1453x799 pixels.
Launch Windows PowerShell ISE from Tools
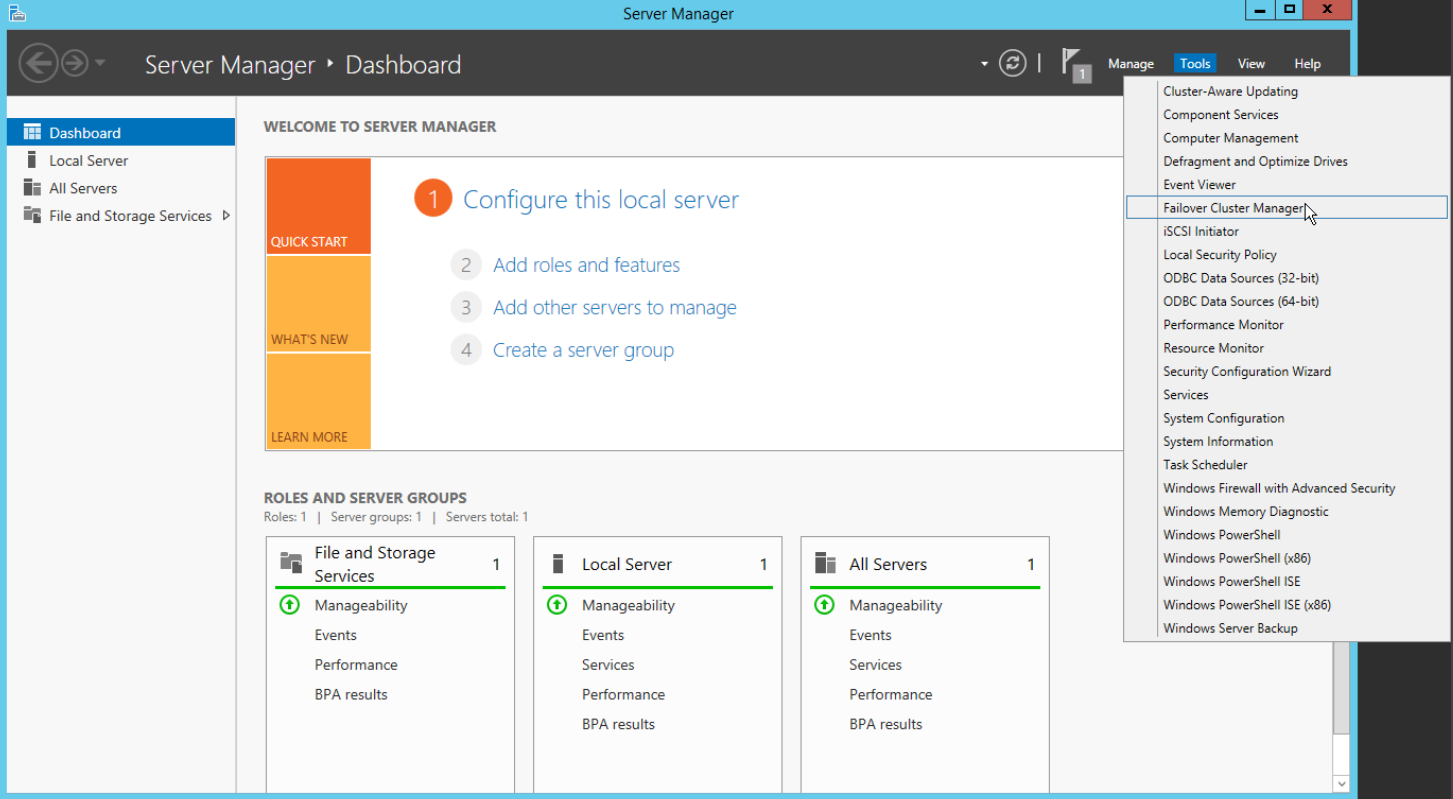[x=1231, y=581]
